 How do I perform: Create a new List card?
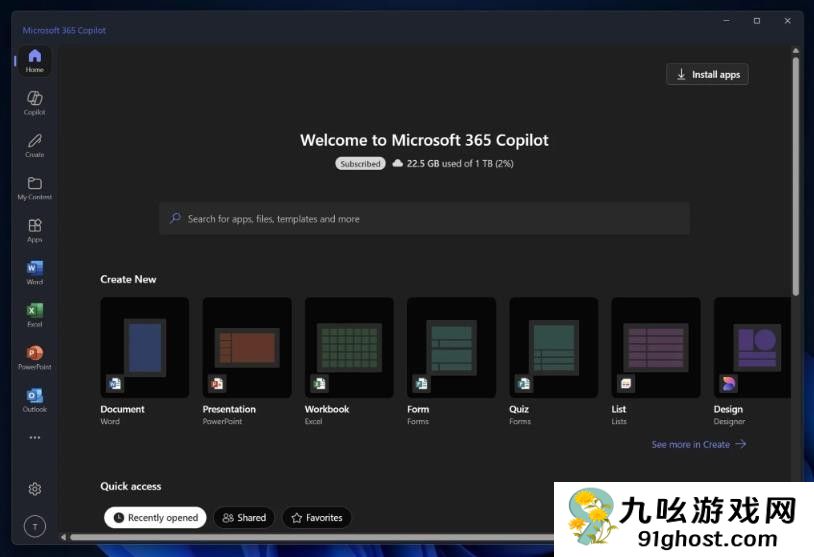pyautogui.click(x=656, y=347)
